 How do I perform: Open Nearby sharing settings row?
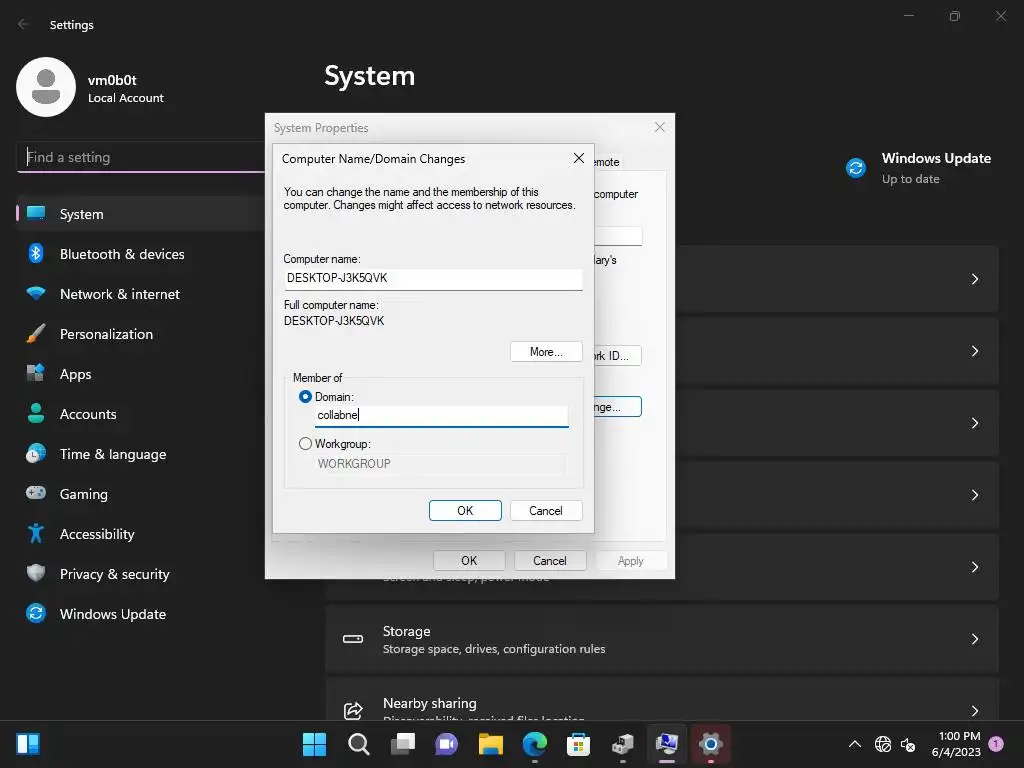point(662,699)
